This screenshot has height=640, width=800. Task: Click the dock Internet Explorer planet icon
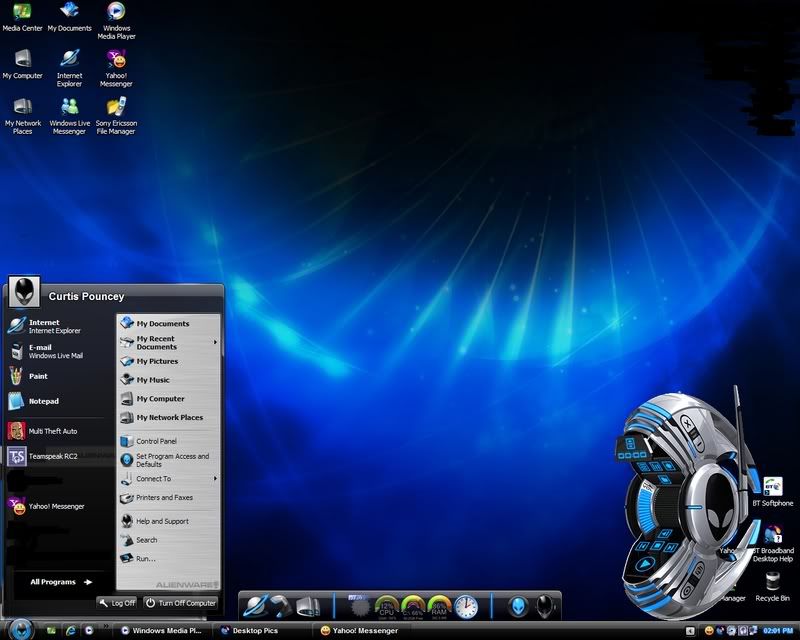coord(255,606)
